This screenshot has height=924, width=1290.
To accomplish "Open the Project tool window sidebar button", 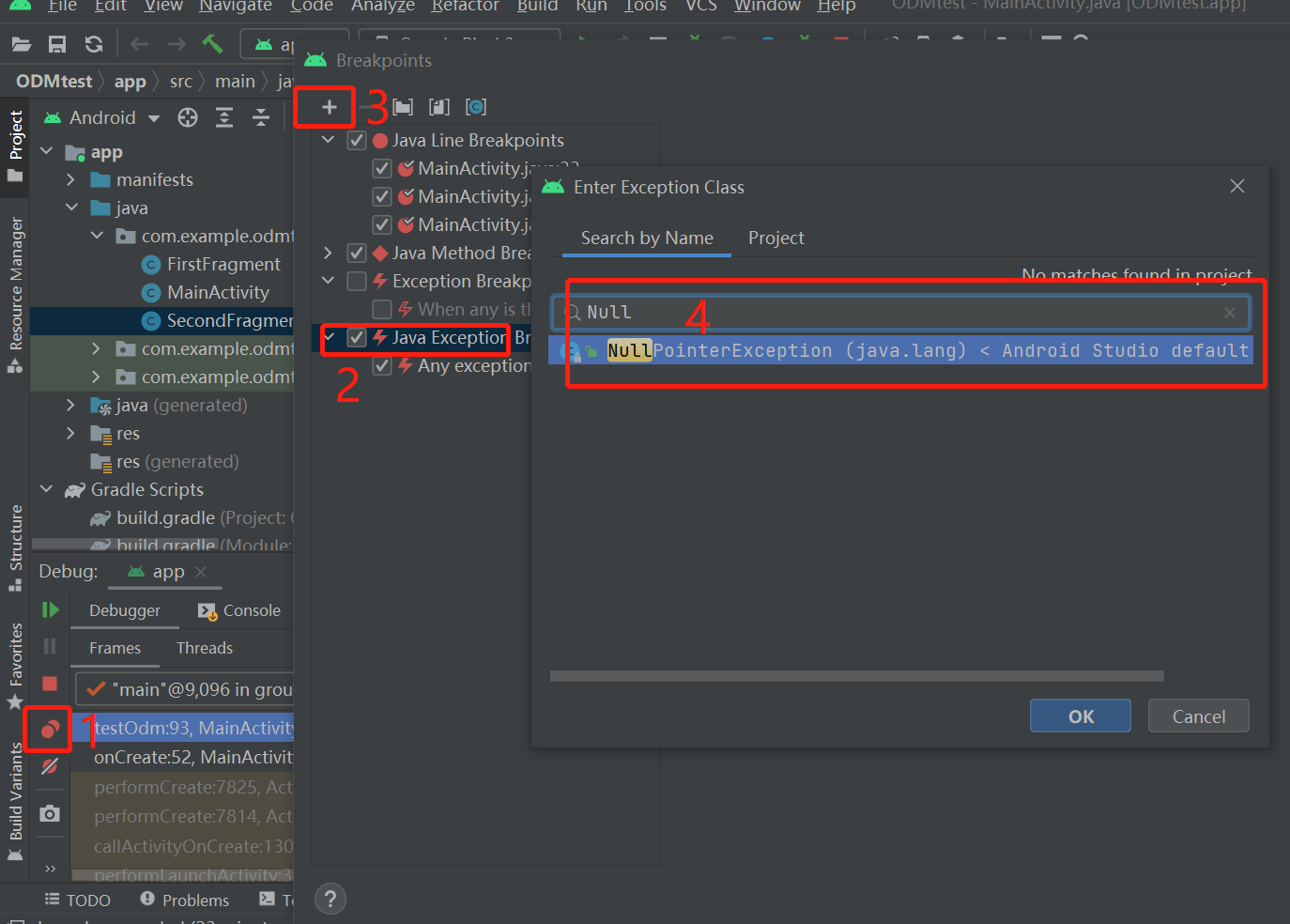I will click(15, 146).
